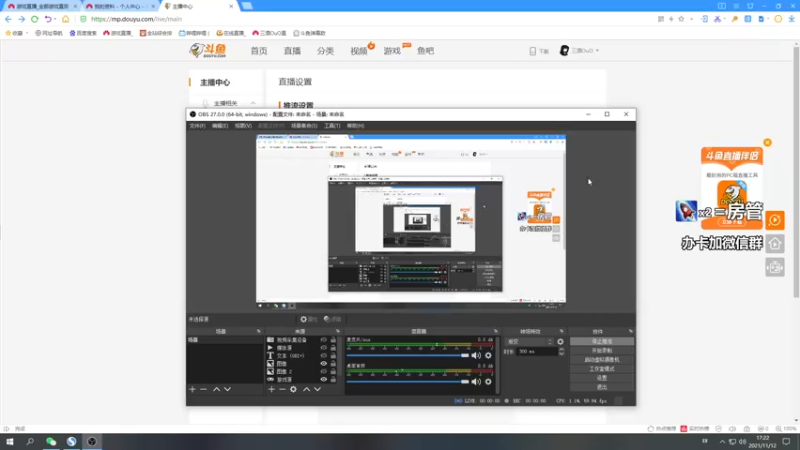800x450 pixels.
Task: Toggle lock on text (GDI+) source
Action: tap(333, 356)
